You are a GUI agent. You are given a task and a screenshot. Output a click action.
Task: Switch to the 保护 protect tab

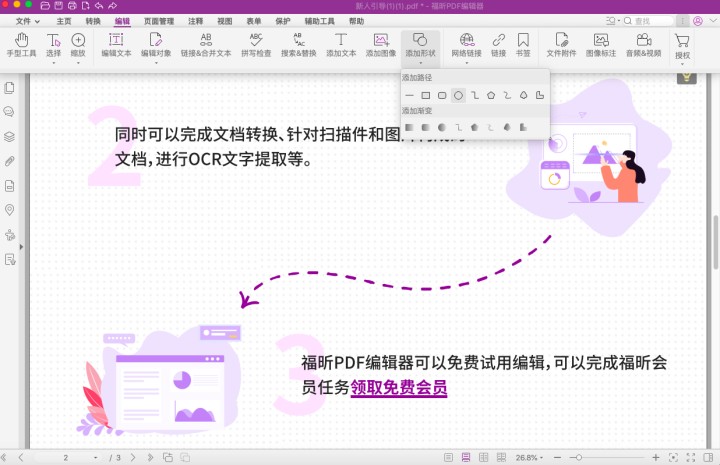tap(283, 21)
